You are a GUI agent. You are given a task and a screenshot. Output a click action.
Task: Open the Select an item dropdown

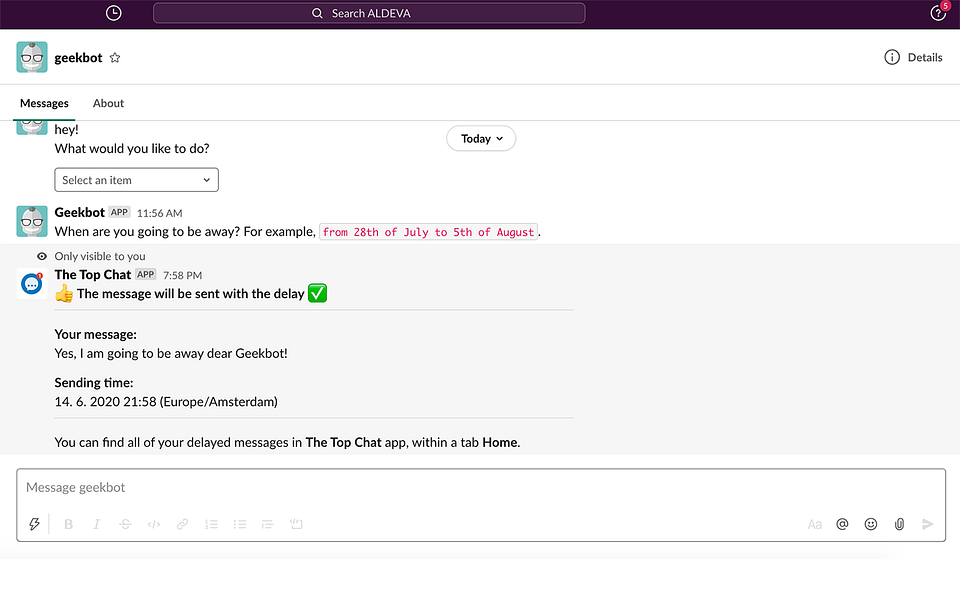coord(136,179)
